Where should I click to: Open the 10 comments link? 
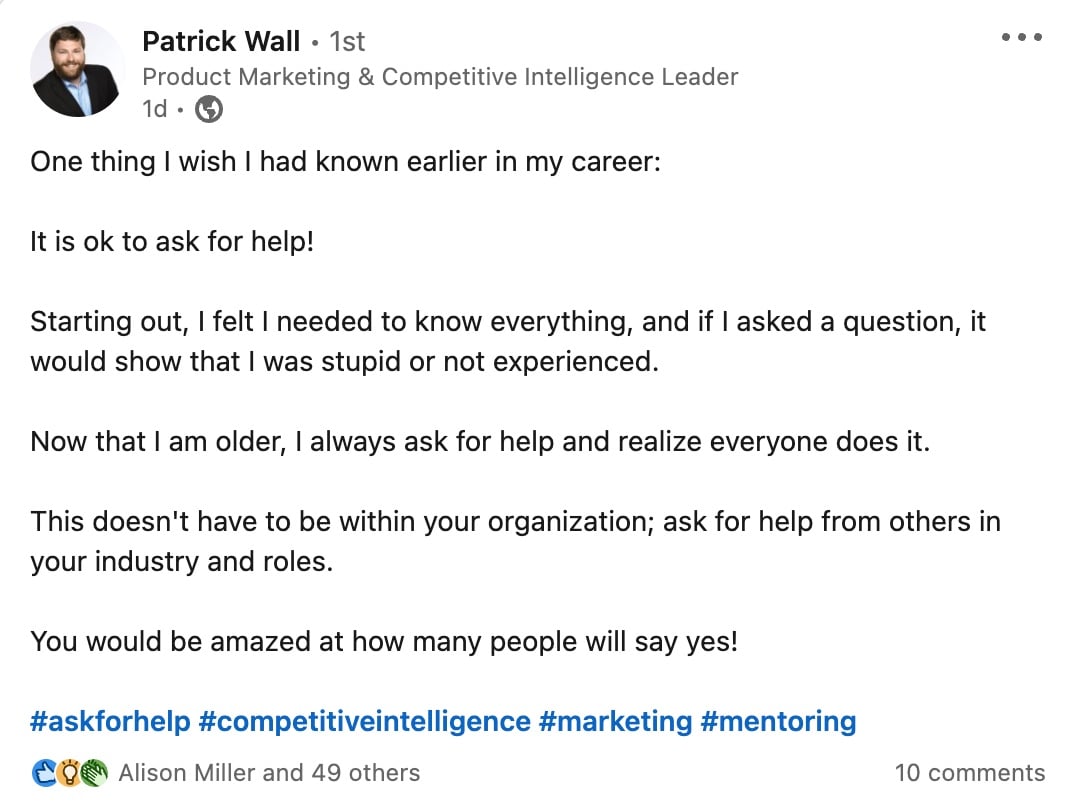point(969,773)
